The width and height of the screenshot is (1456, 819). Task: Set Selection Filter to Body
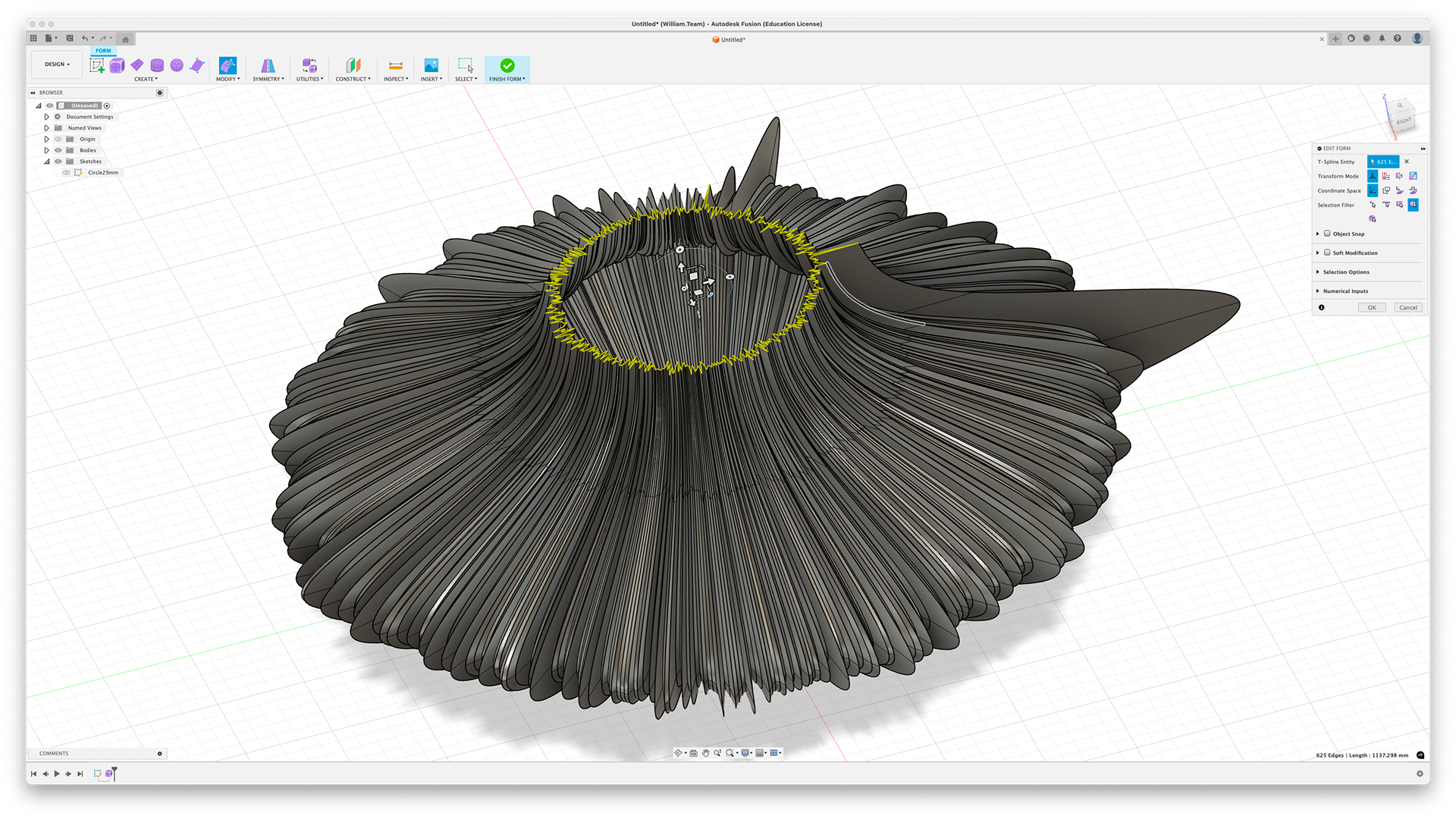pos(1373,219)
